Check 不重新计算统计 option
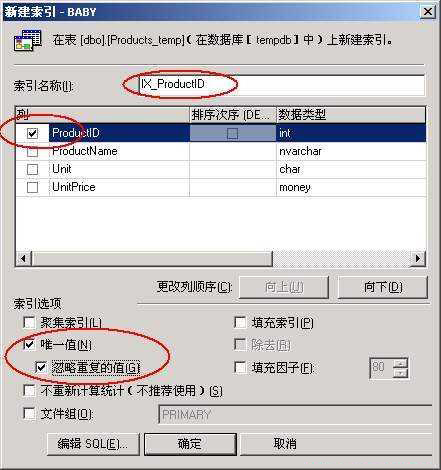Viewport: 441px width, 470px height. tap(29, 390)
